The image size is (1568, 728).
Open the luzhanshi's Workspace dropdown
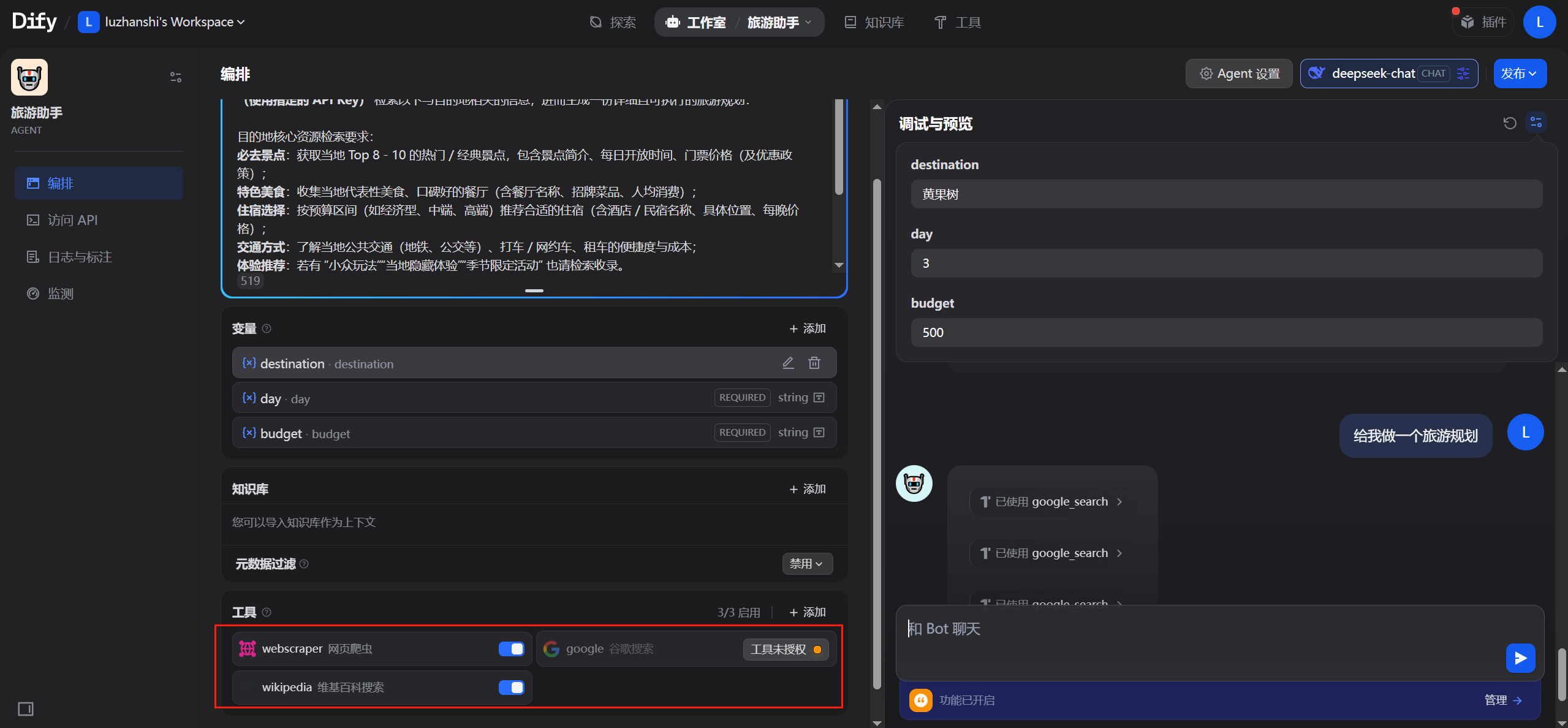(x=168, y=22)
